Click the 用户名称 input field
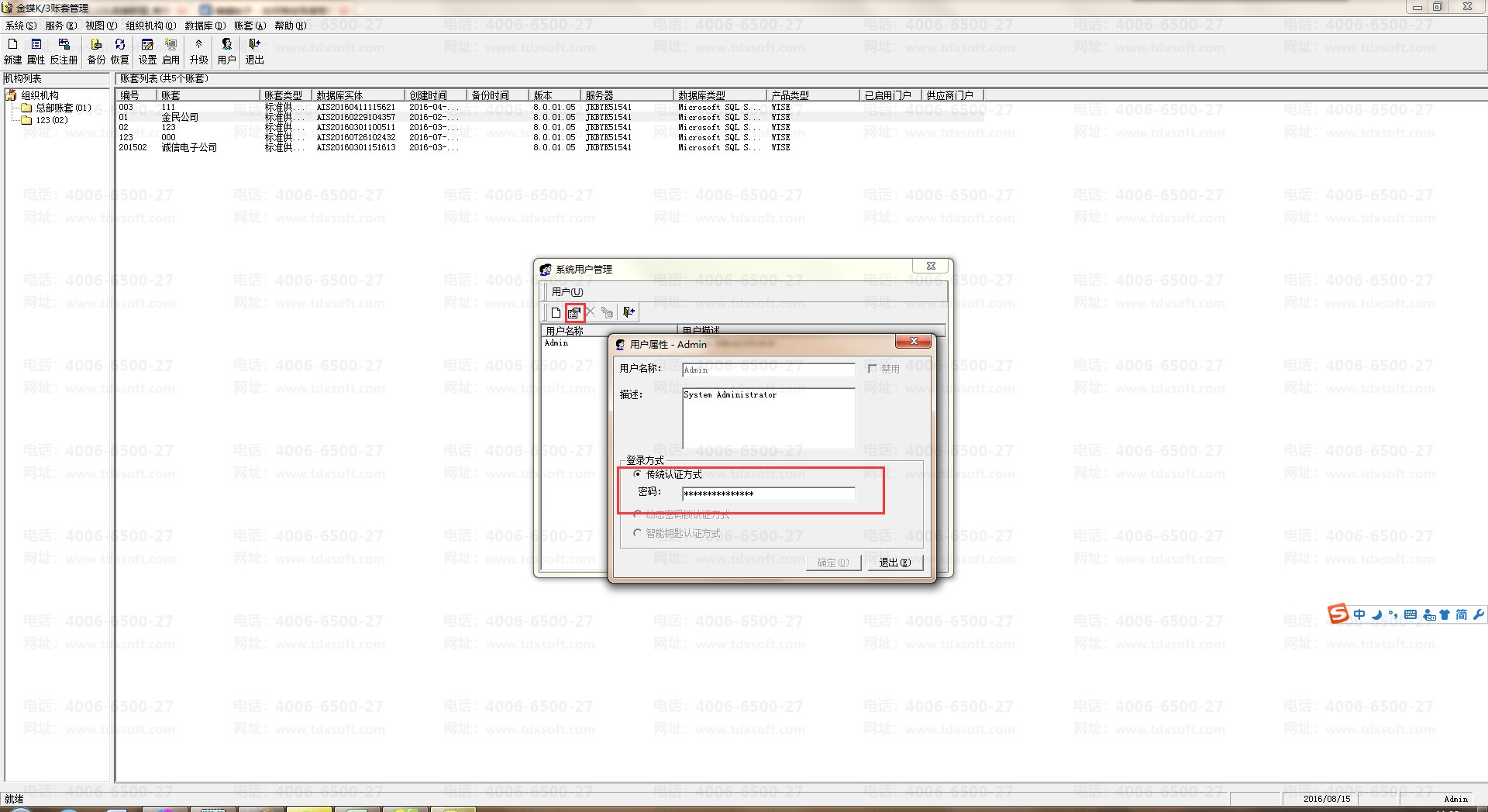The width and height of the screenshot is (1488, 812). click(x=768, y=370)
